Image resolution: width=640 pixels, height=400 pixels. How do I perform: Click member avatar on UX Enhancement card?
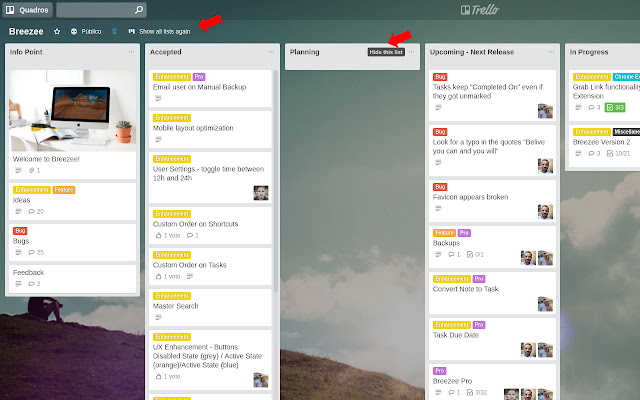click(261, 380)
